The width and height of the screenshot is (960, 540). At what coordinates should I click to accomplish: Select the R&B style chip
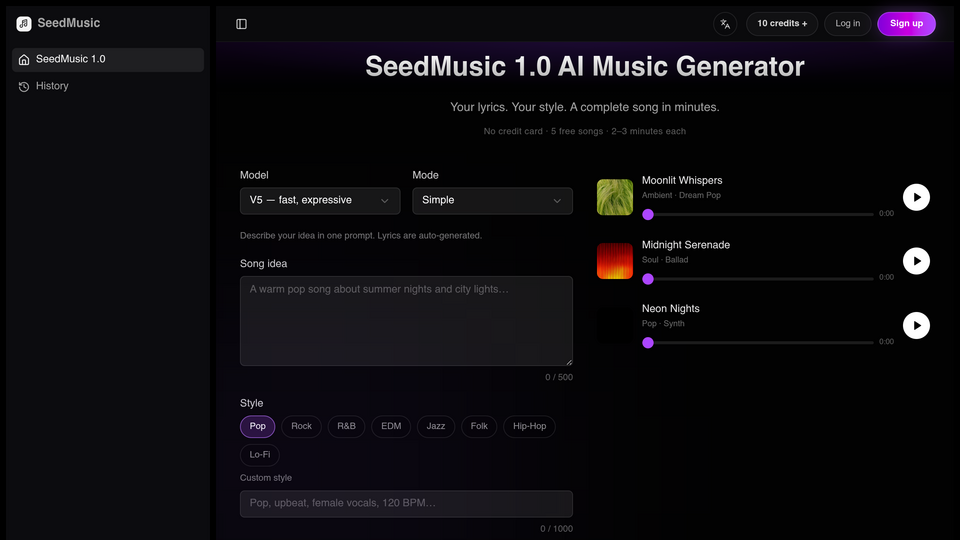pos(347,426)
